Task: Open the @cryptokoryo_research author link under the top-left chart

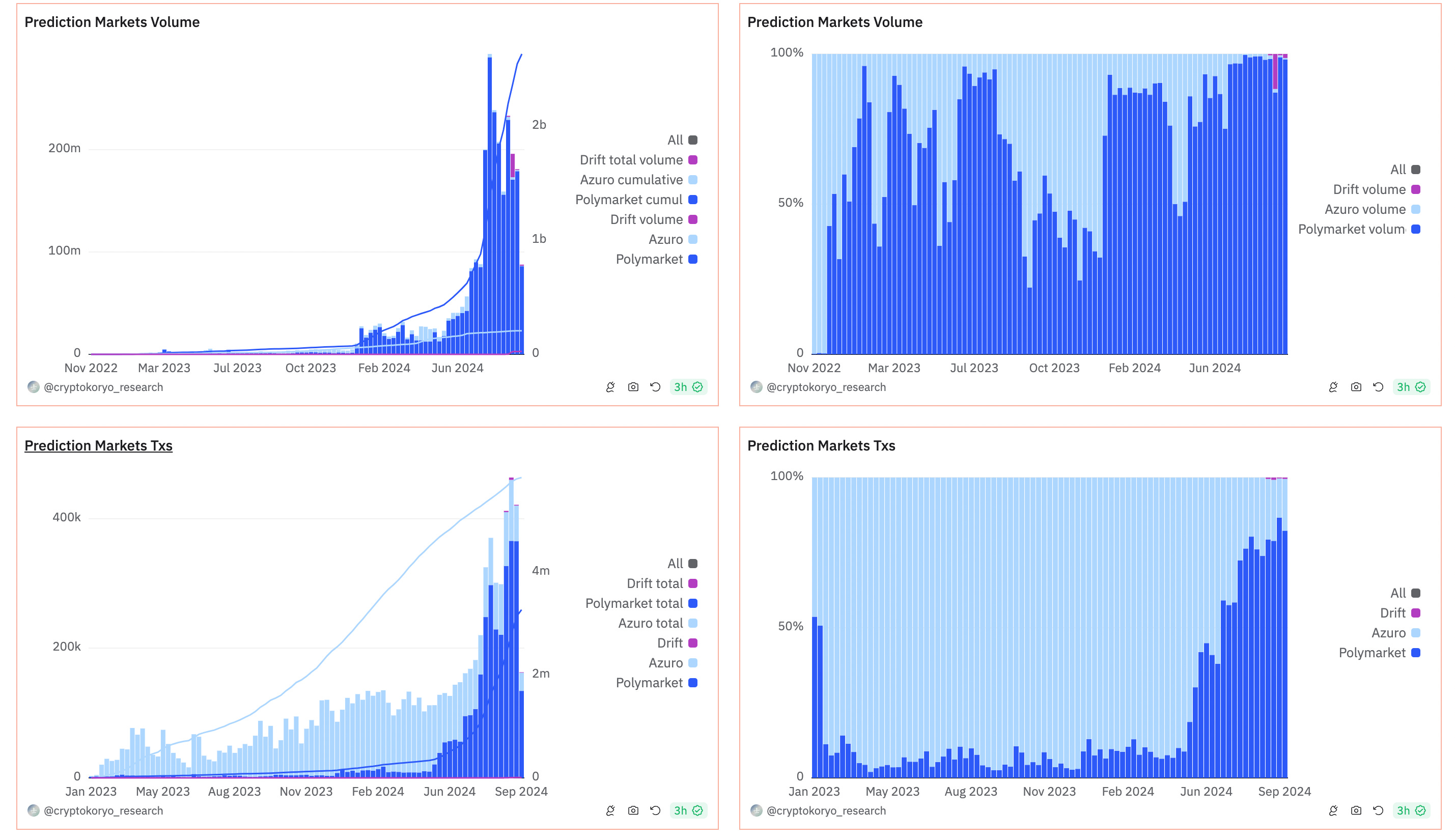Action: click(103, 387)
